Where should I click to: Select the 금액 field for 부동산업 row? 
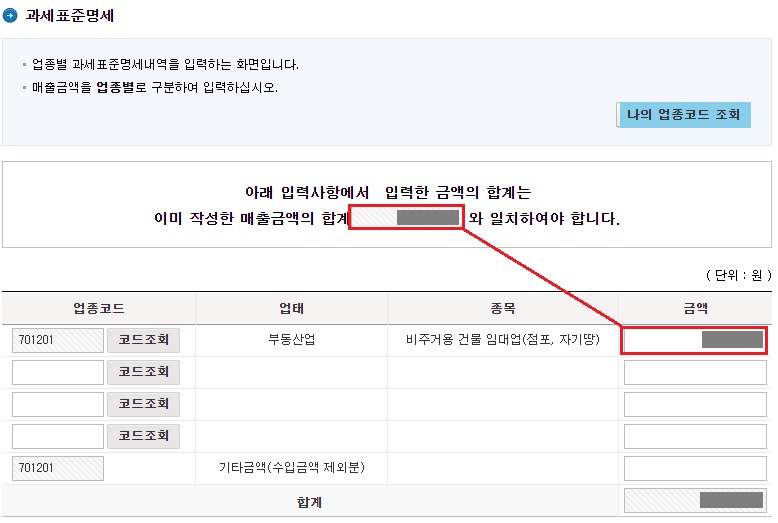[x=694, y=341]
